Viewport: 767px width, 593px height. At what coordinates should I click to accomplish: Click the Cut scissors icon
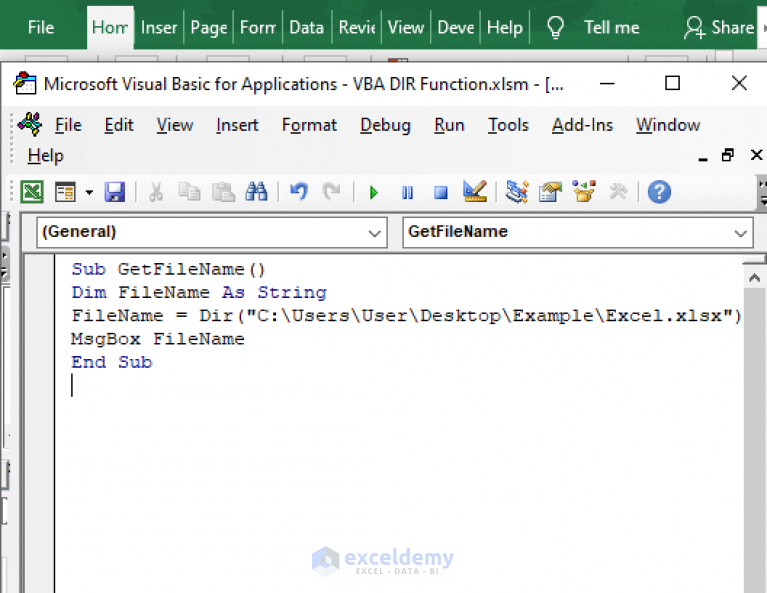(x=156, y=192)
